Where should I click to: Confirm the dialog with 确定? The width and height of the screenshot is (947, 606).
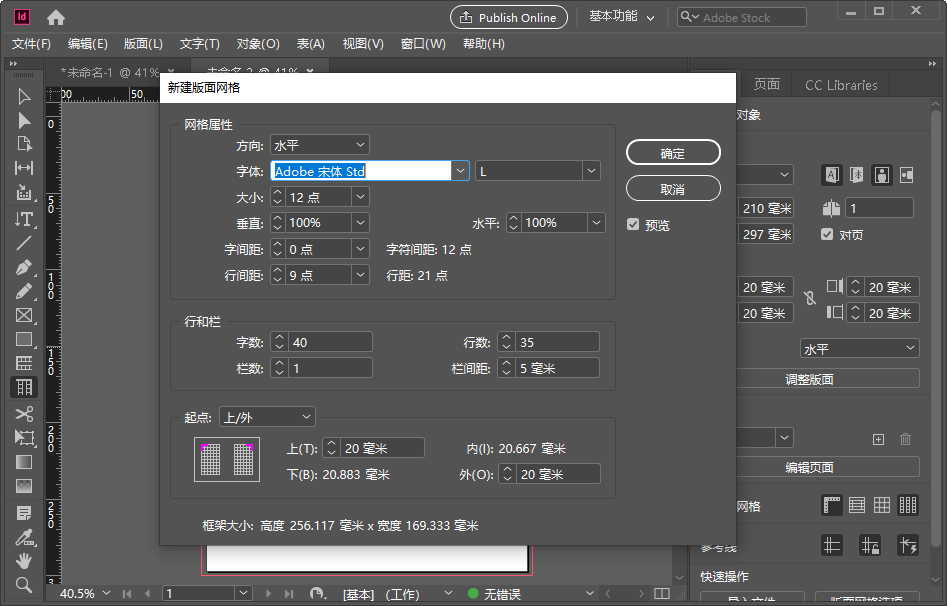672,152
